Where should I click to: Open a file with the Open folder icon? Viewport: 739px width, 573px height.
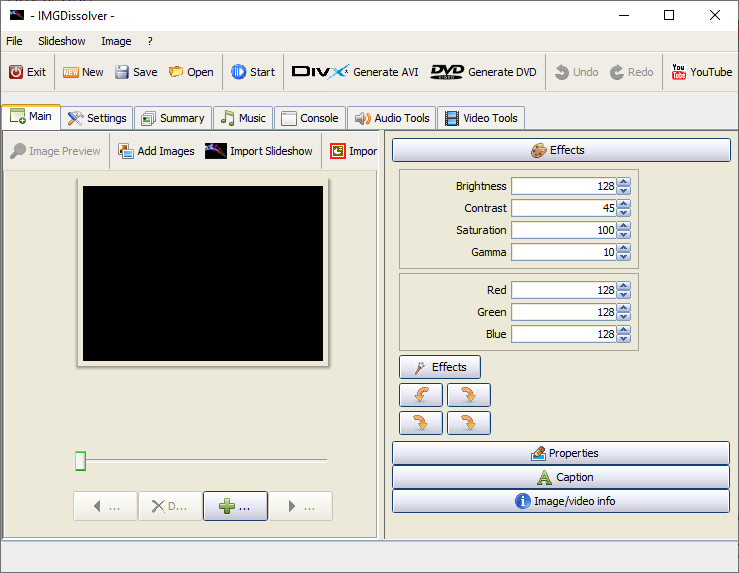(190, 72)
